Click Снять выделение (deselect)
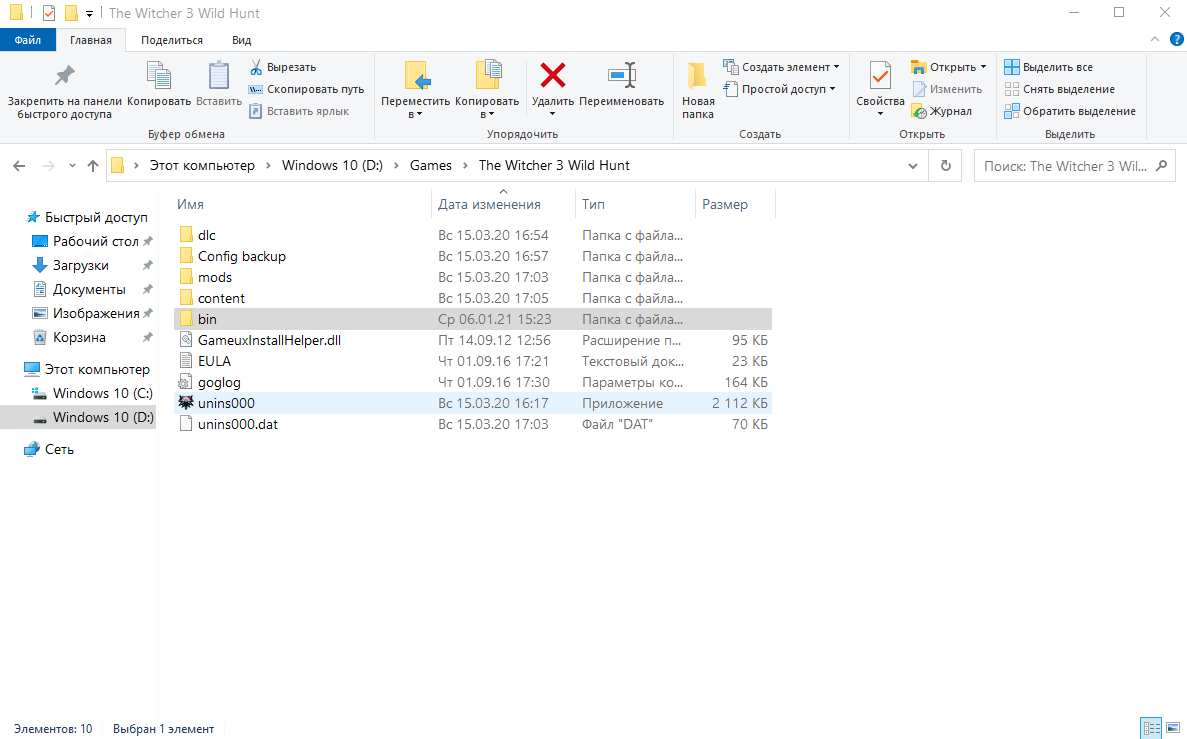The image size is (1187, 739). coord(1060,89)
